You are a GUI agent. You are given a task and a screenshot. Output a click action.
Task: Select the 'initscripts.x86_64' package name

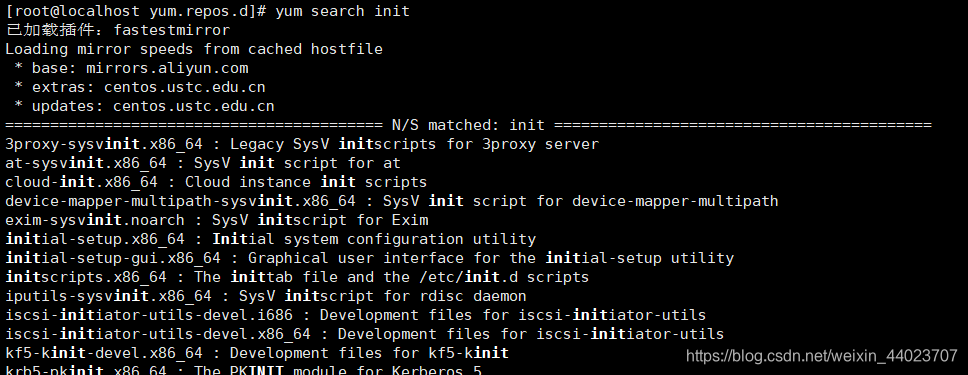(86, 277)
